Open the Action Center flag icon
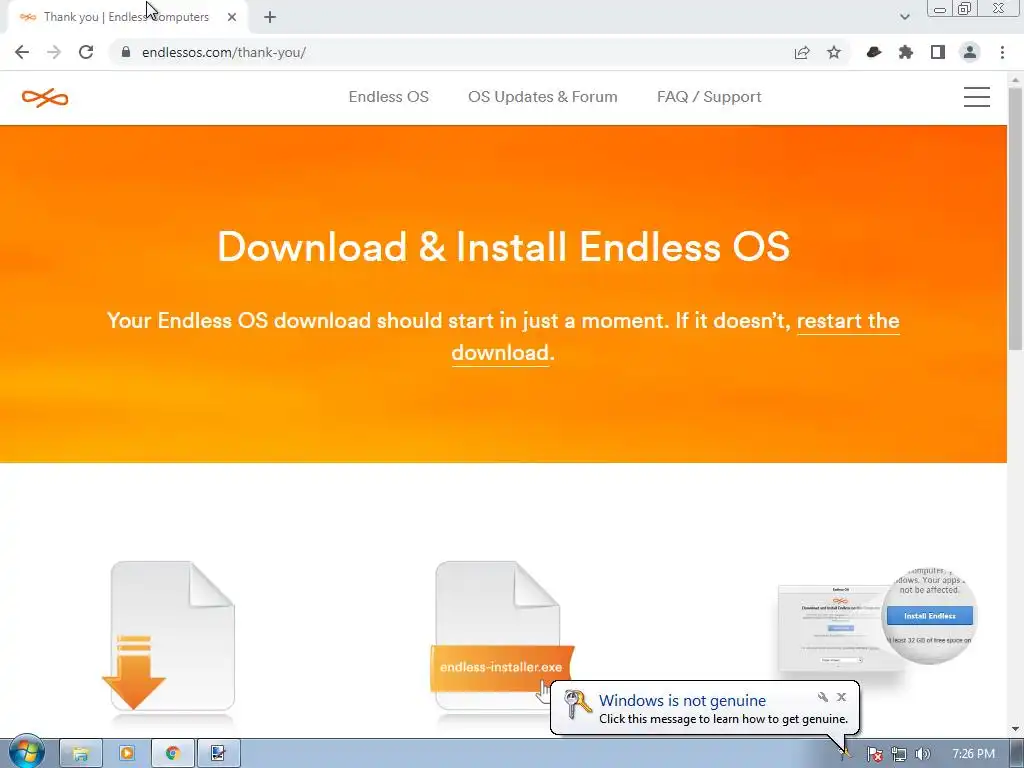Viewport: 1024px width, 768px height. tap(874, 754)
